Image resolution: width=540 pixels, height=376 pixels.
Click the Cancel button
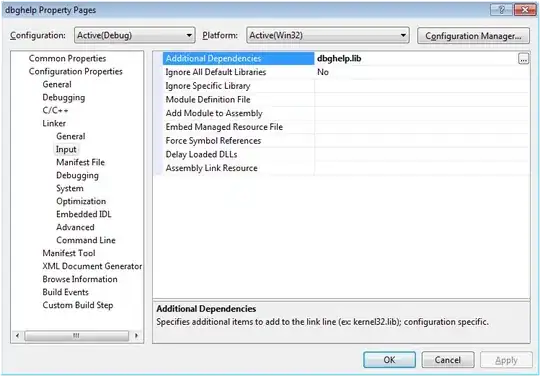[447, 360]
